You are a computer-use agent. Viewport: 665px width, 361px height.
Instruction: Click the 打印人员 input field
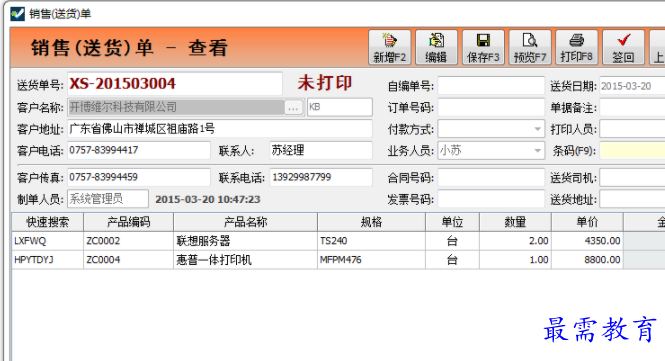point(632,129)
